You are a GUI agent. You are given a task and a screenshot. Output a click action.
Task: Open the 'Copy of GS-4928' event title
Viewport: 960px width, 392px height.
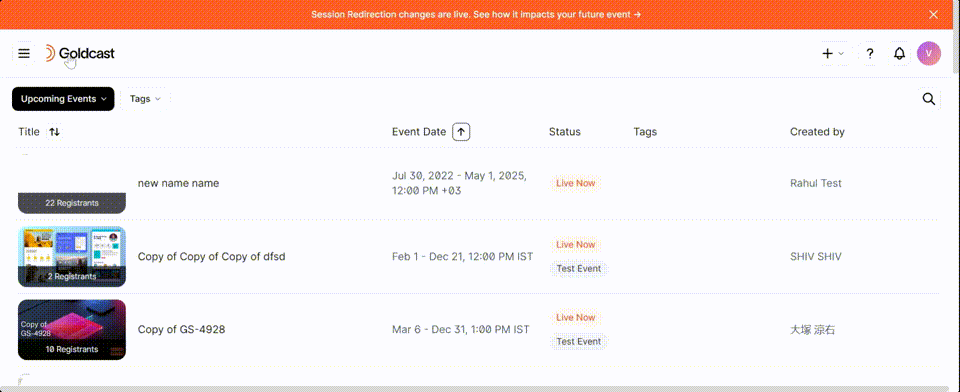tap(181, 330)
